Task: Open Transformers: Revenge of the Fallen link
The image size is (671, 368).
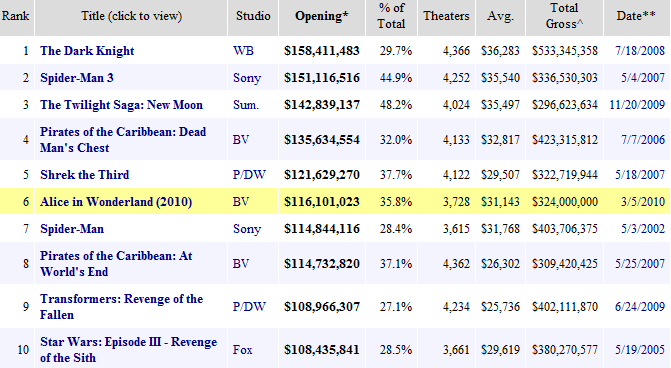Action: coord(121,307)
